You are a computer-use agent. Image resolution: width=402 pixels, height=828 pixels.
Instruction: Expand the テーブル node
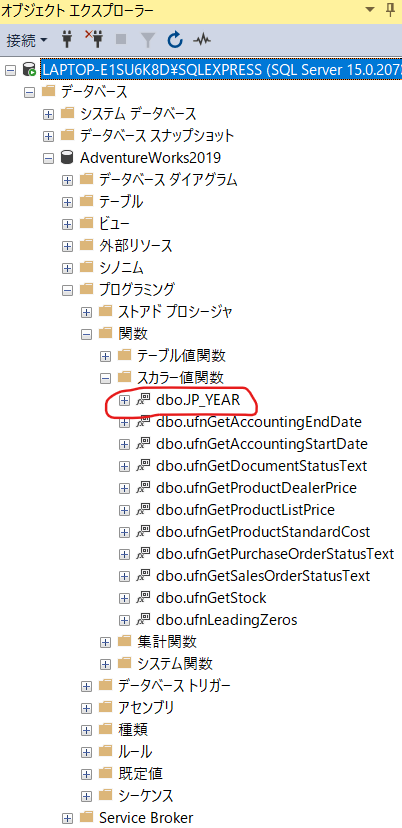[x=68, y=202]
